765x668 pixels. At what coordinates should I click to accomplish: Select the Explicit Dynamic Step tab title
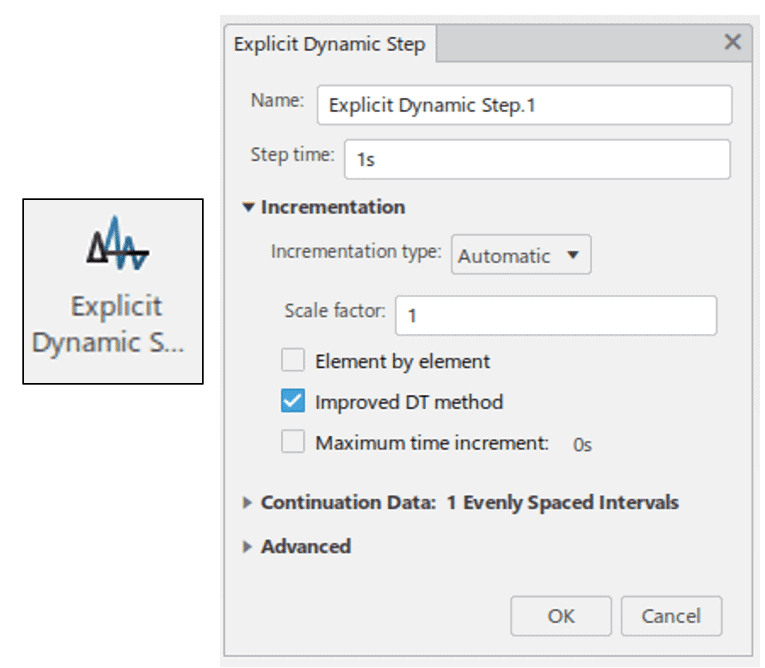point(329,44)
